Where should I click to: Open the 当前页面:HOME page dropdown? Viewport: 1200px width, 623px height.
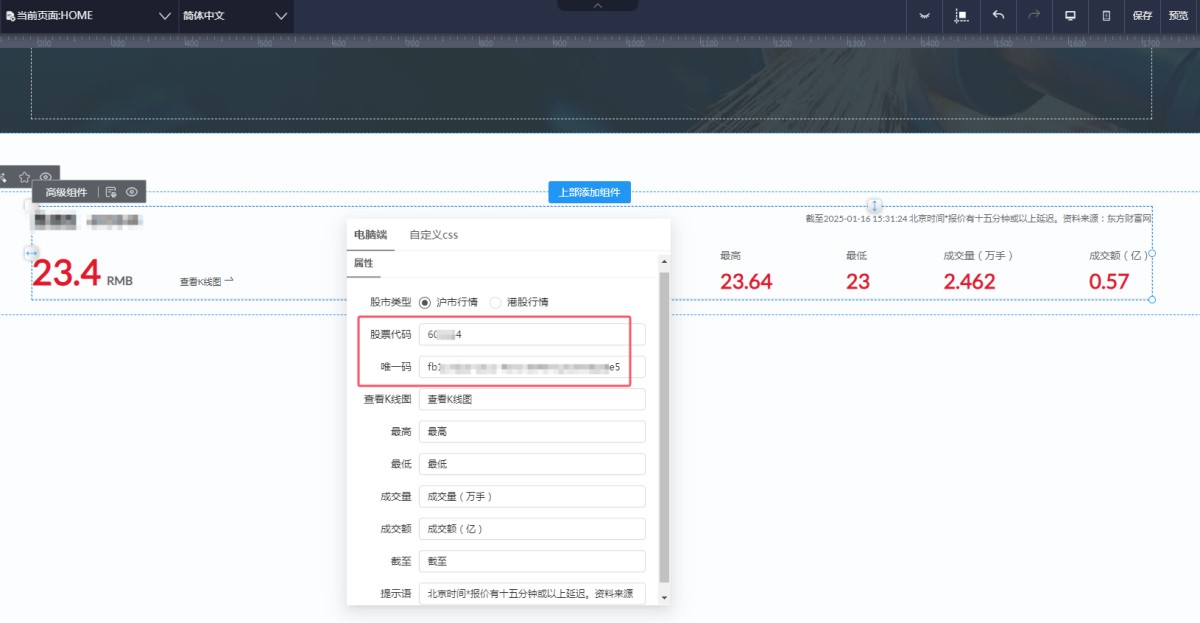coord(87,16)
